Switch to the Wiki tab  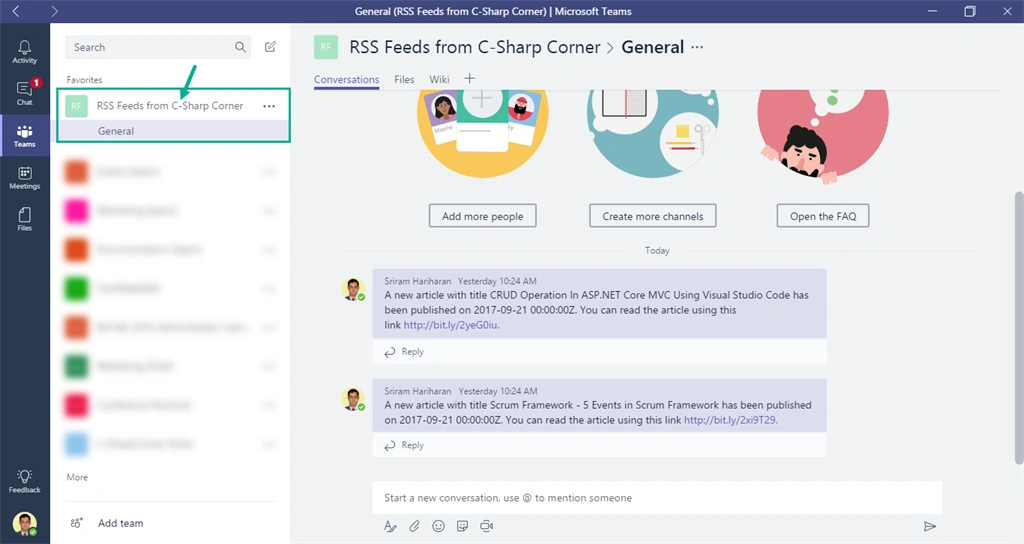pyautogui.click(x=439, y=79)
